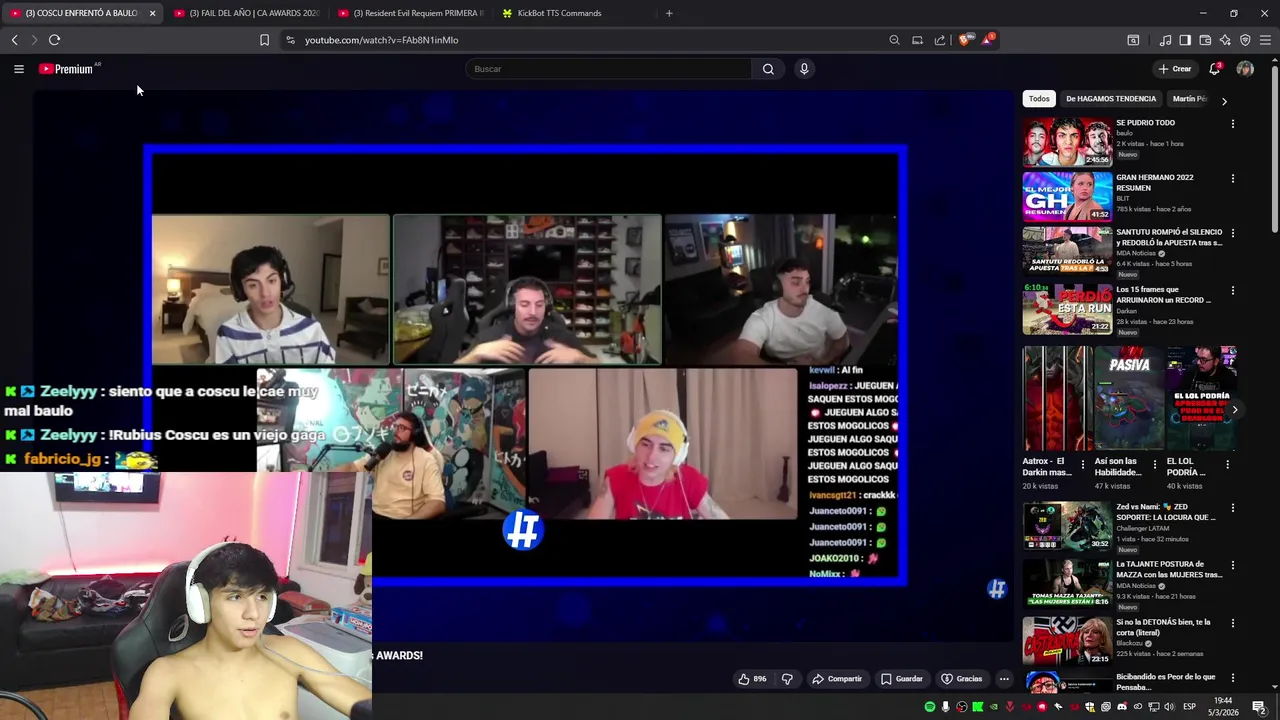Type in the Buscar search field
Viewport: 1280px width, 720px height.
click(x=608, y=69)
